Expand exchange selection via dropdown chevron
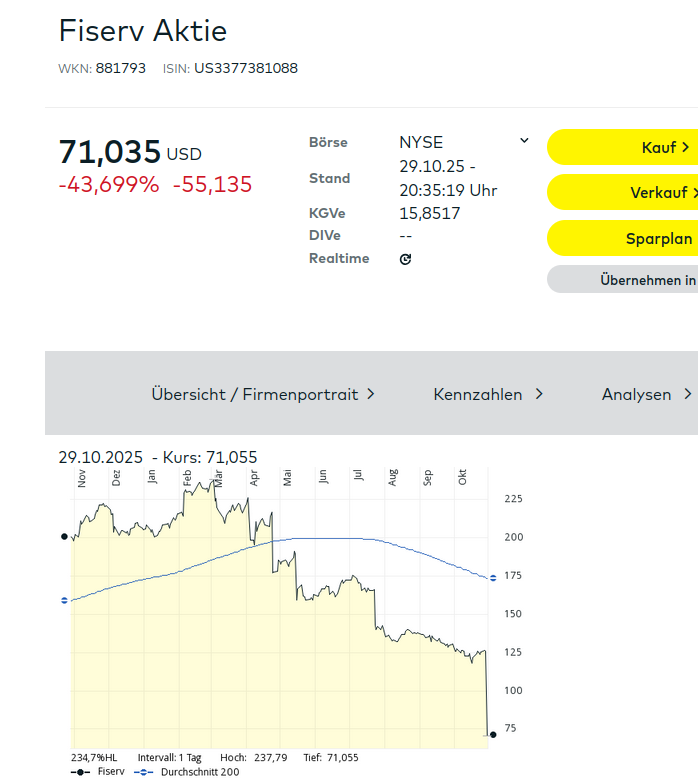 point(524,141)
